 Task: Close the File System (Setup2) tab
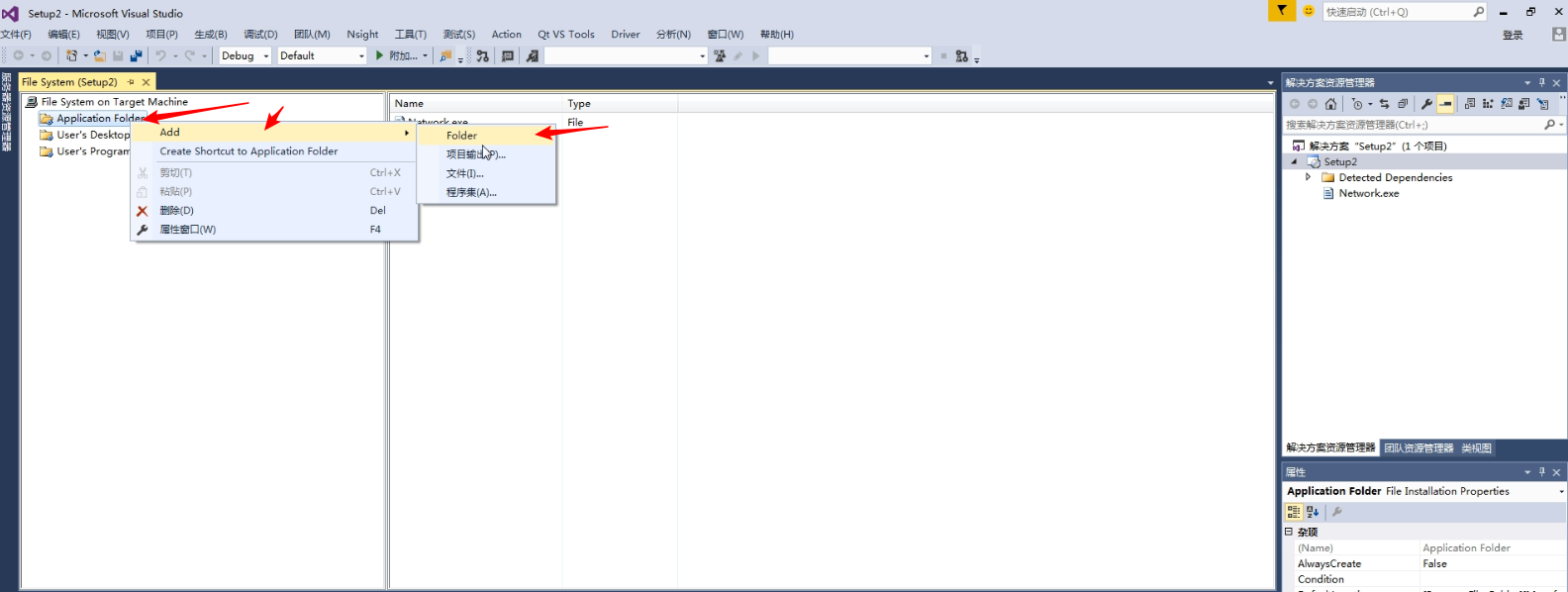[147, 82]
